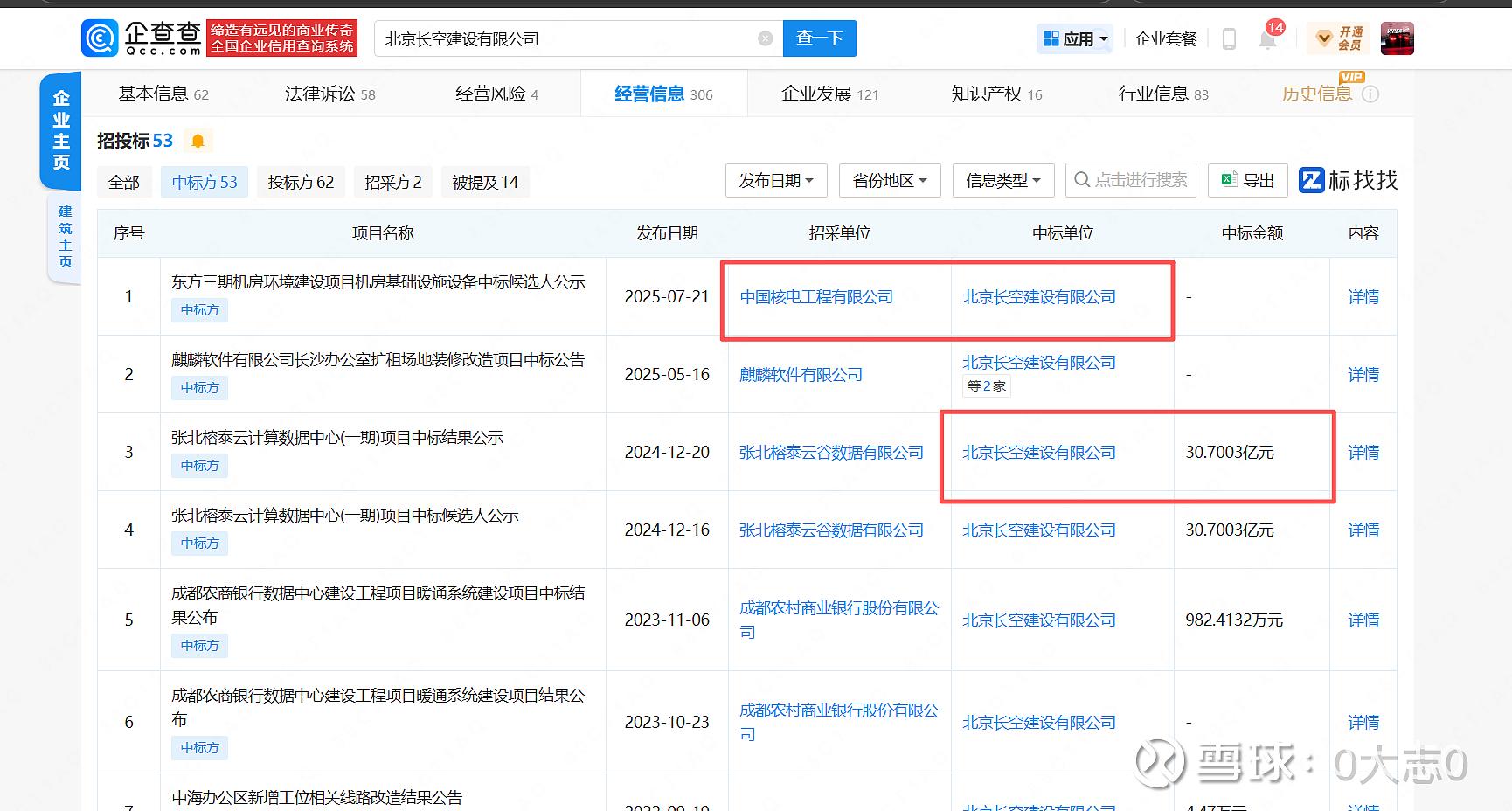The image size is (1512, 811).
Task: Filter by 中标方 53
Action: 205,182
